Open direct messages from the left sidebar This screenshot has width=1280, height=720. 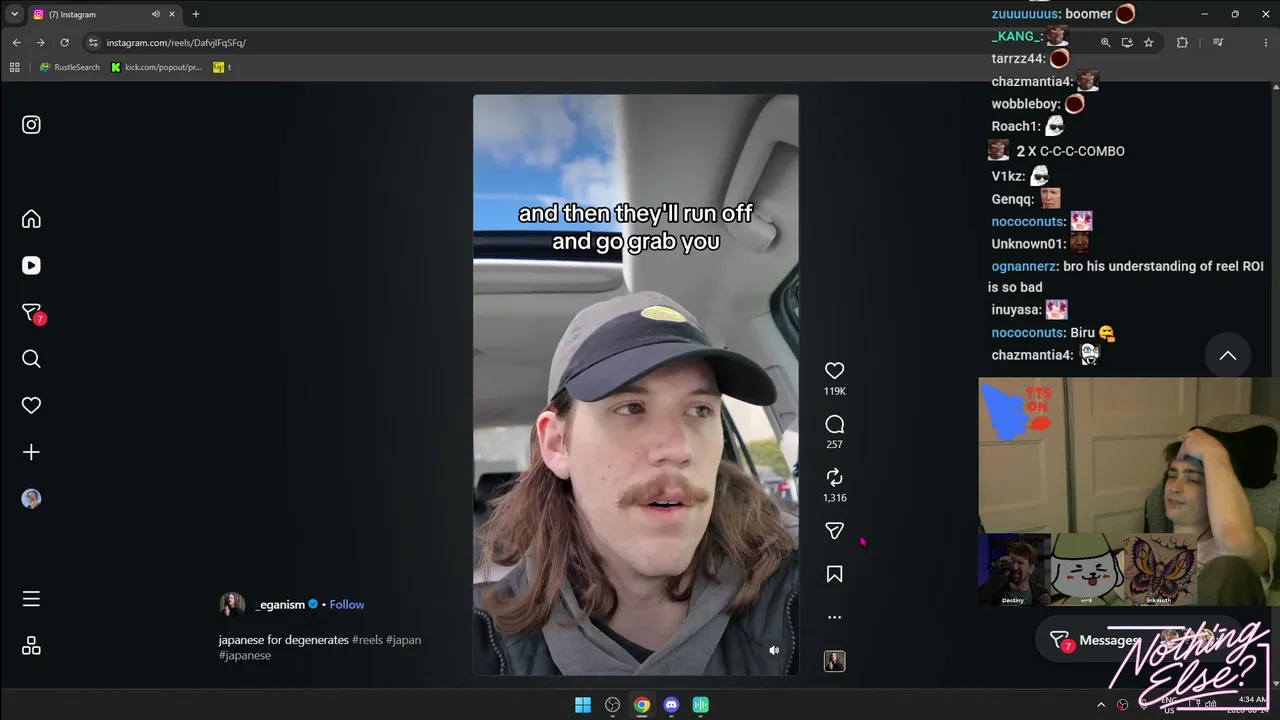tap(32, 313)
